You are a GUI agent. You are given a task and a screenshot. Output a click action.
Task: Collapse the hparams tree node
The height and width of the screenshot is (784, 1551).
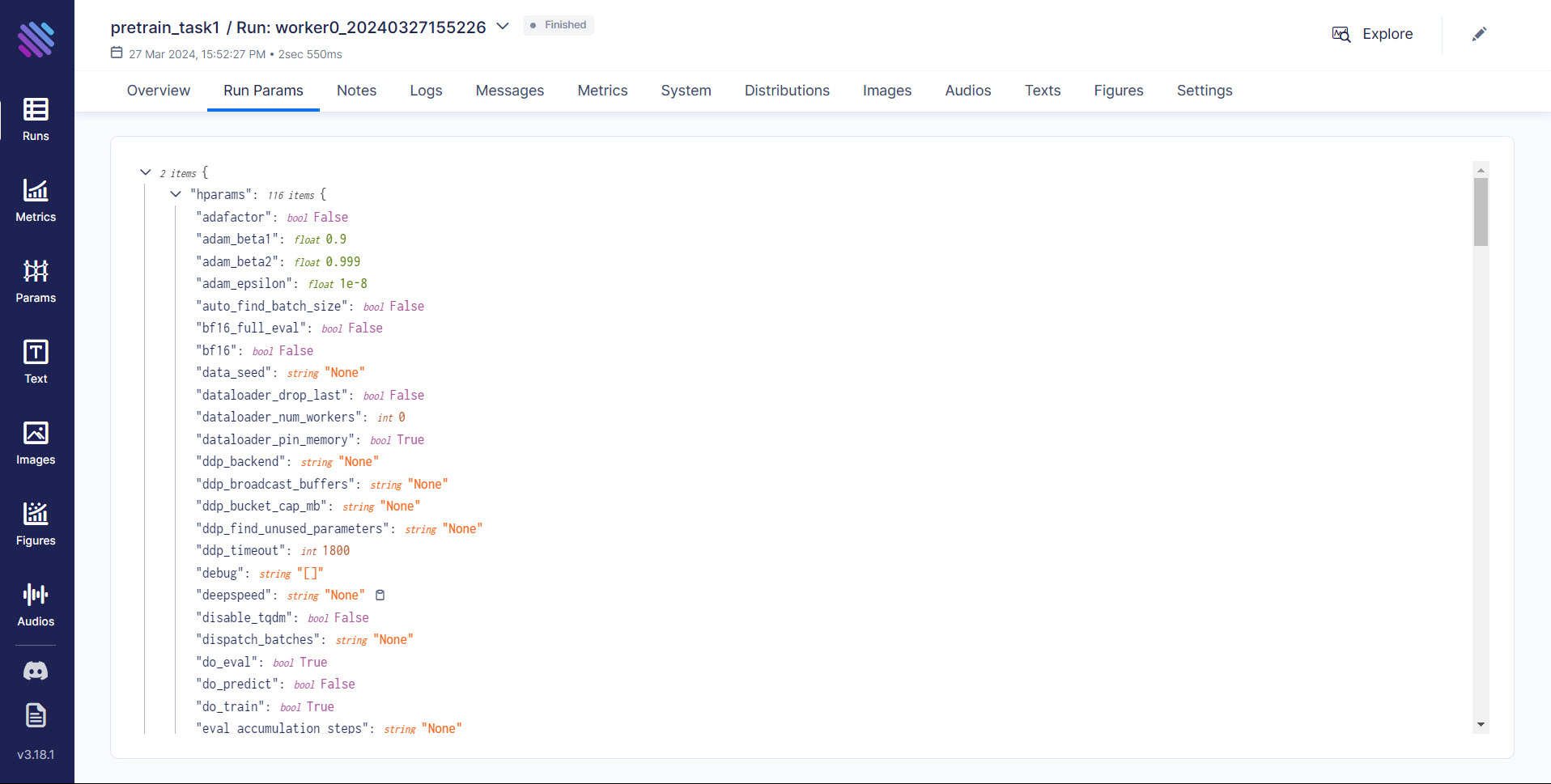[x=176, y=194]
